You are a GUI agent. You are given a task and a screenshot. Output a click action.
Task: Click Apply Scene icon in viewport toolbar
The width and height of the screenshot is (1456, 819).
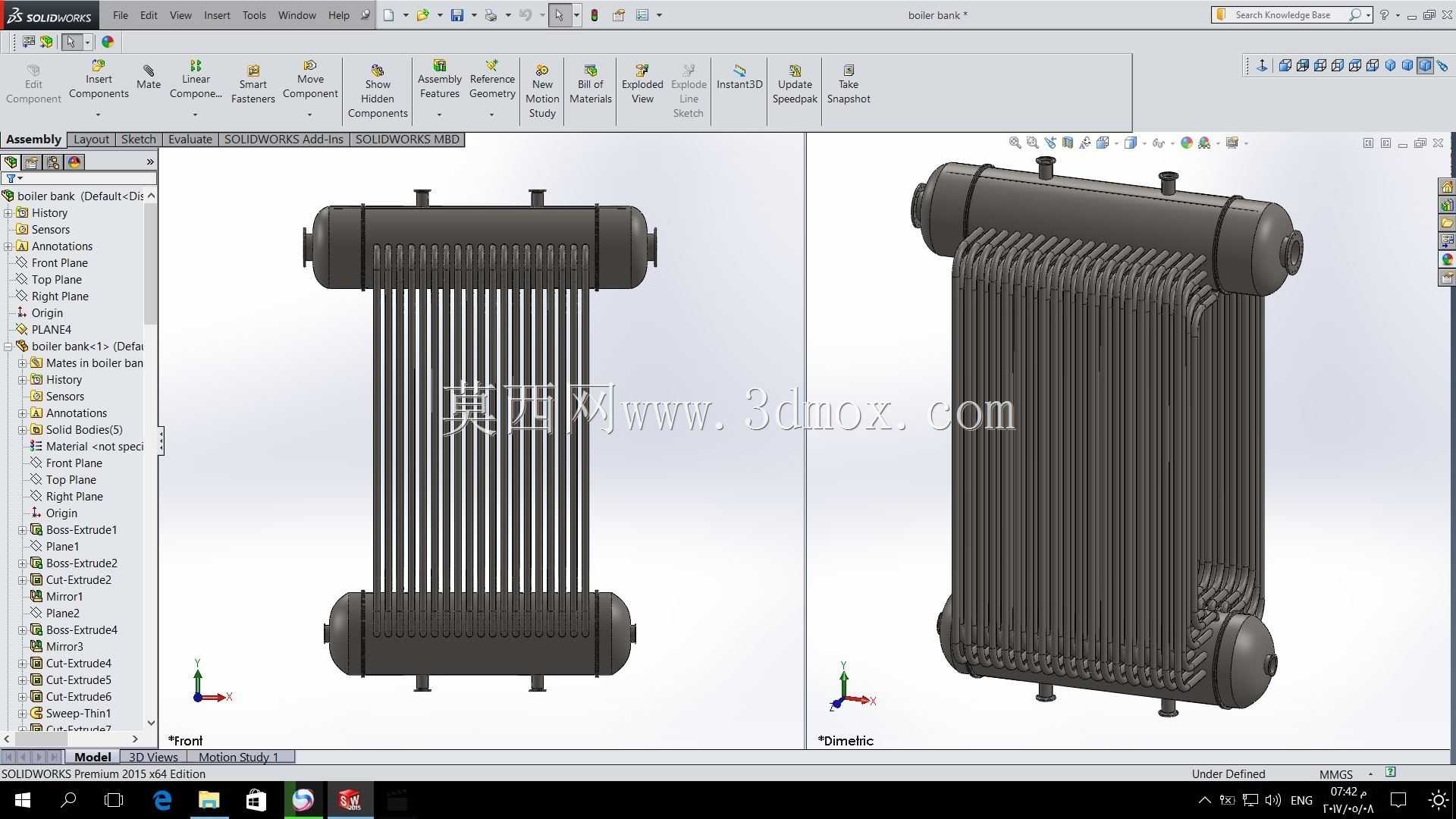(x=1204, y=143)
